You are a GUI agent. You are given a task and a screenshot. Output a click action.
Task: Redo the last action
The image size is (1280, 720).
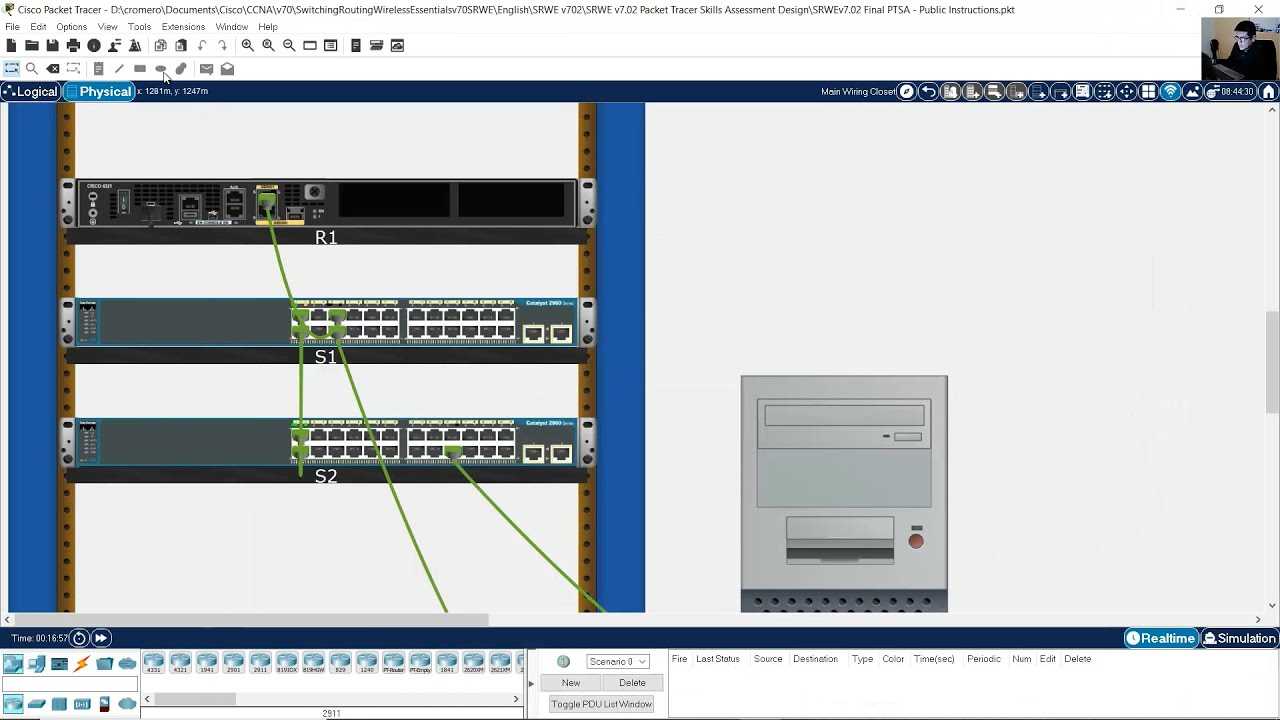coord(223,45)
